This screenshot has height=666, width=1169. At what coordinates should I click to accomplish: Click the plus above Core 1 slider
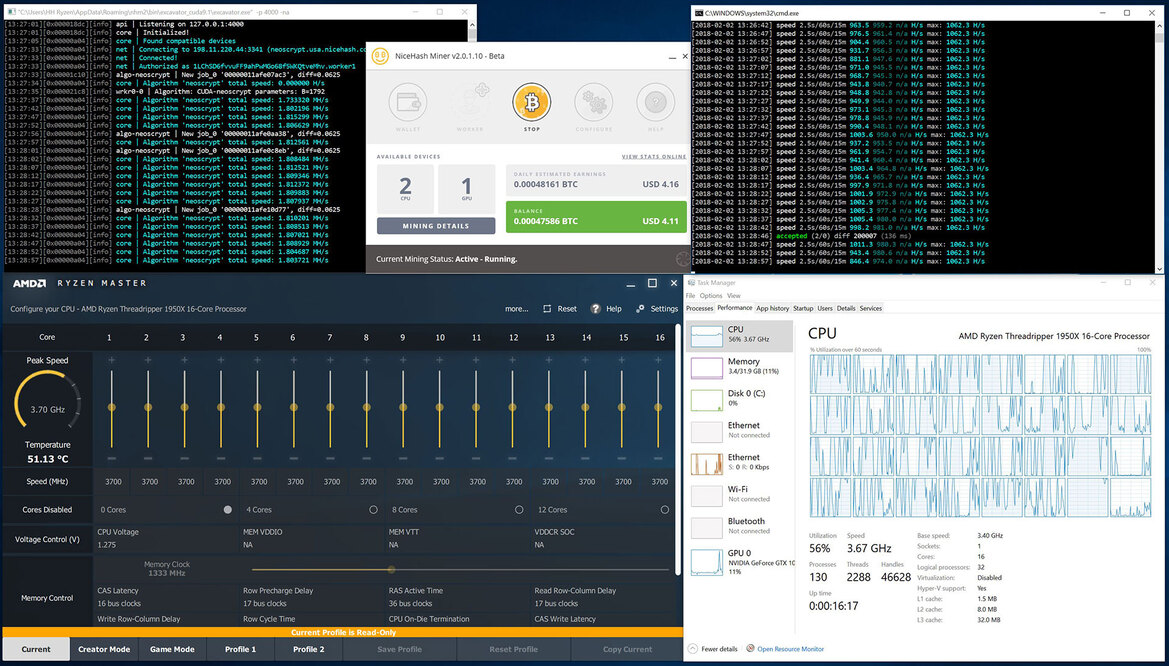[112, 360]
